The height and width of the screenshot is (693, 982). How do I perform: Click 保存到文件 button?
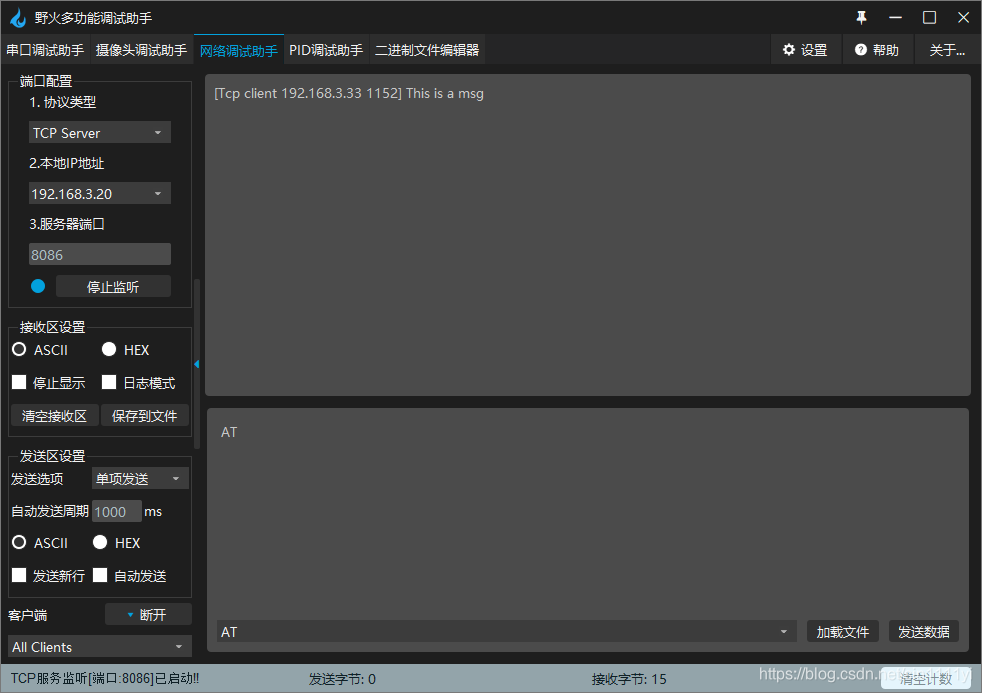pyautogui.click(x=145, y=416)
